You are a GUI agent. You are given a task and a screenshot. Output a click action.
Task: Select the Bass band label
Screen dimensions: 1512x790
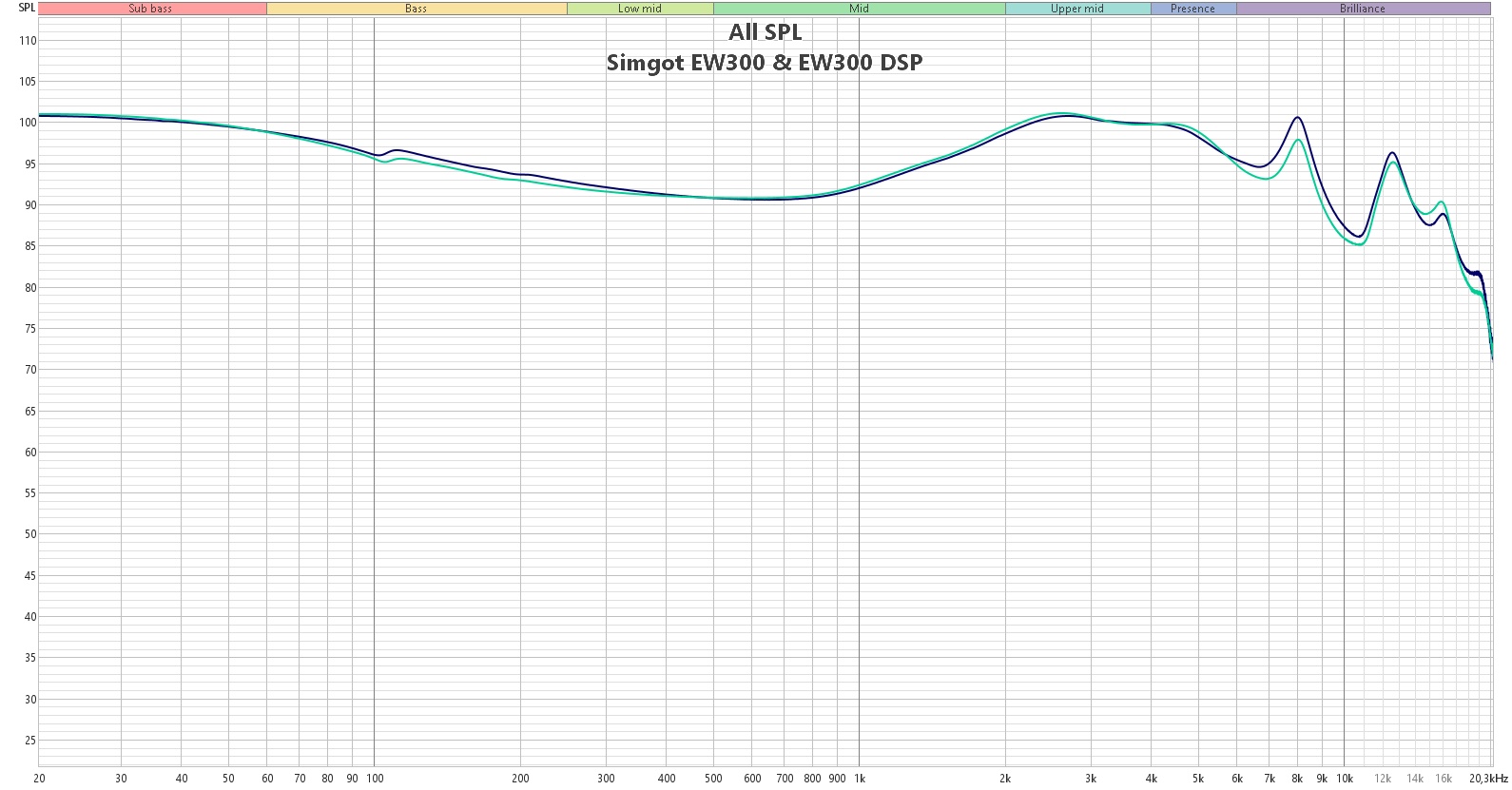(417, 9)
